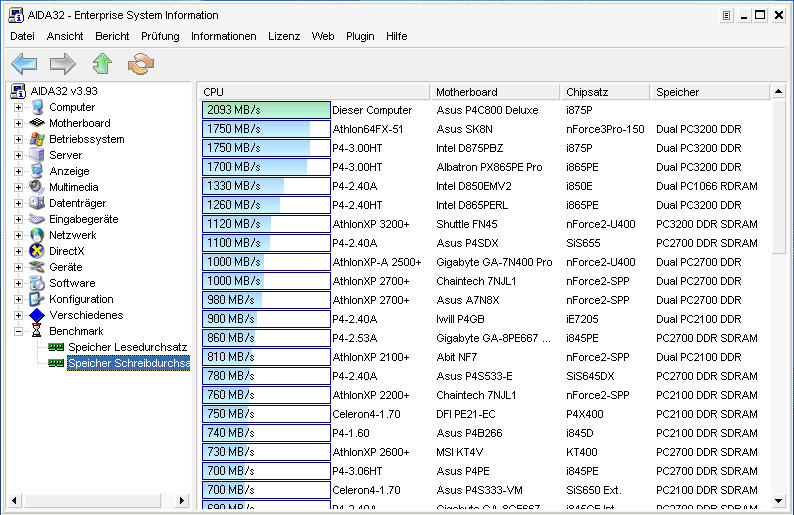Click the 700 MB/s bar for P4-3.06HT
Image resolution: width=794 pixels, height=515 pixels.
[x=266, y=471]
